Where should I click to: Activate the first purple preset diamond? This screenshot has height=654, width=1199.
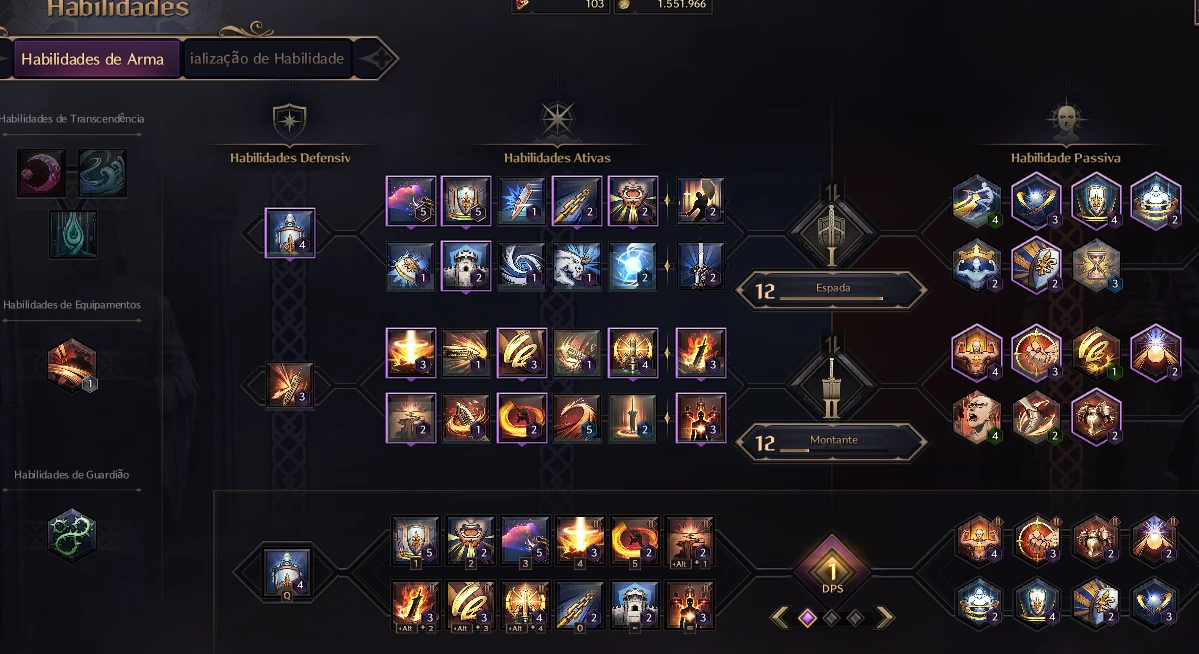click(x=807, y=617)
